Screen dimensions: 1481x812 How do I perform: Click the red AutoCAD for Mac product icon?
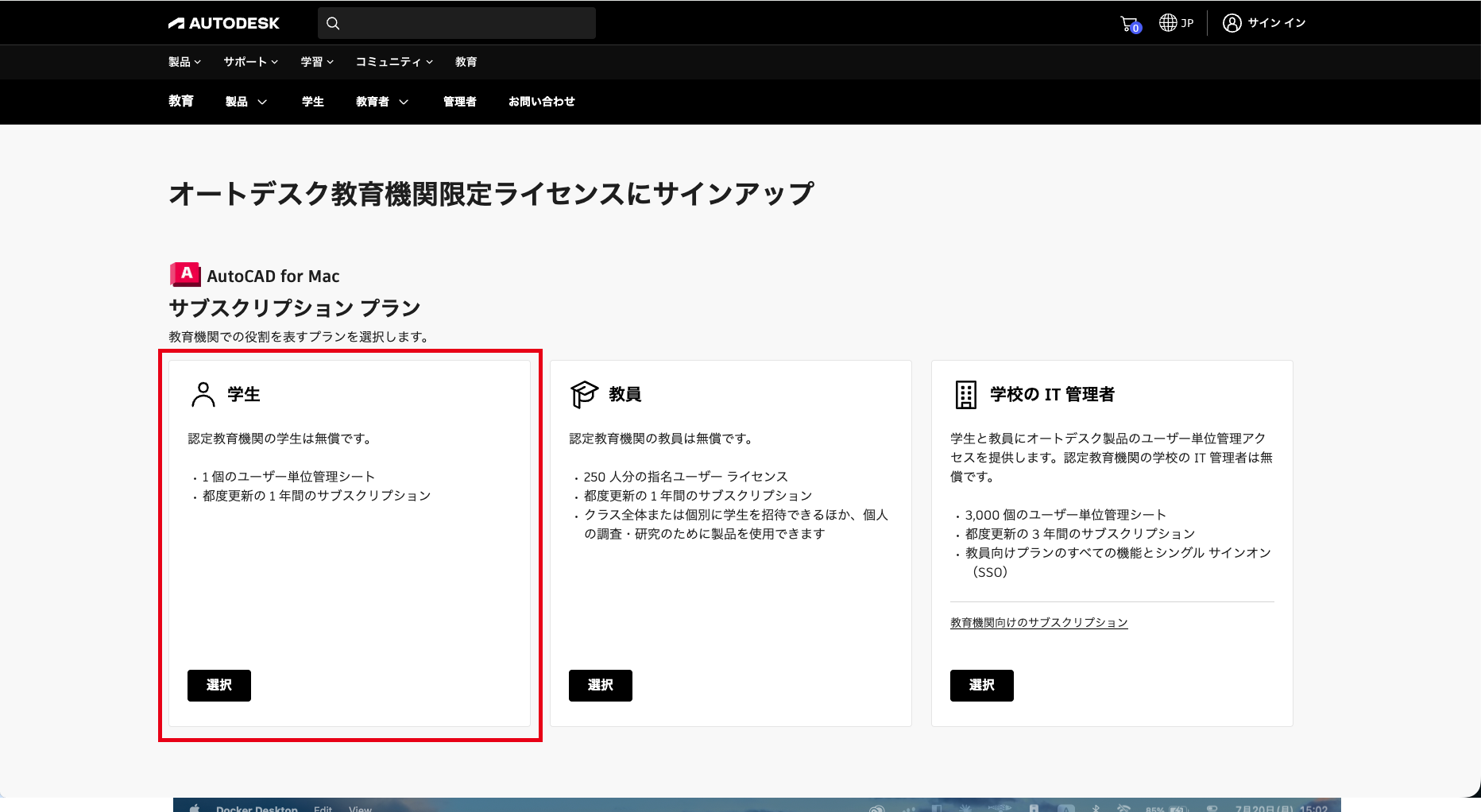[185, 274]
